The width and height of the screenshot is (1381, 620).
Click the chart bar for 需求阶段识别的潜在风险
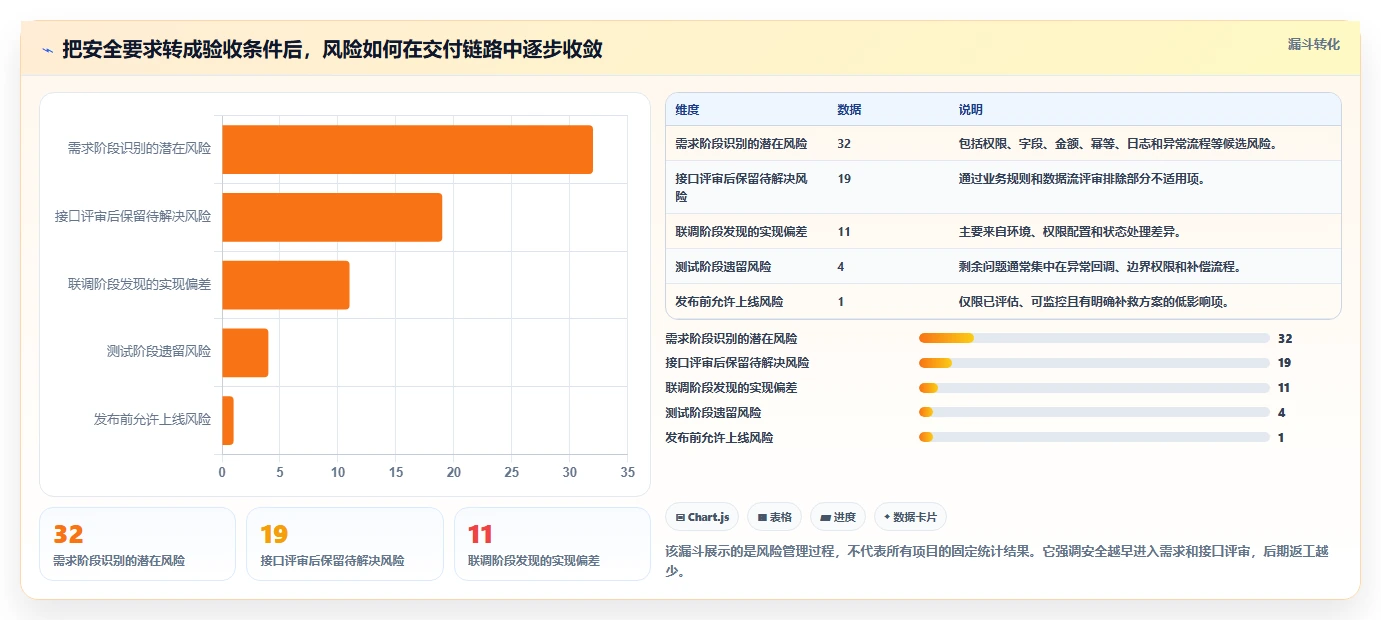click(x=407, y=149)
